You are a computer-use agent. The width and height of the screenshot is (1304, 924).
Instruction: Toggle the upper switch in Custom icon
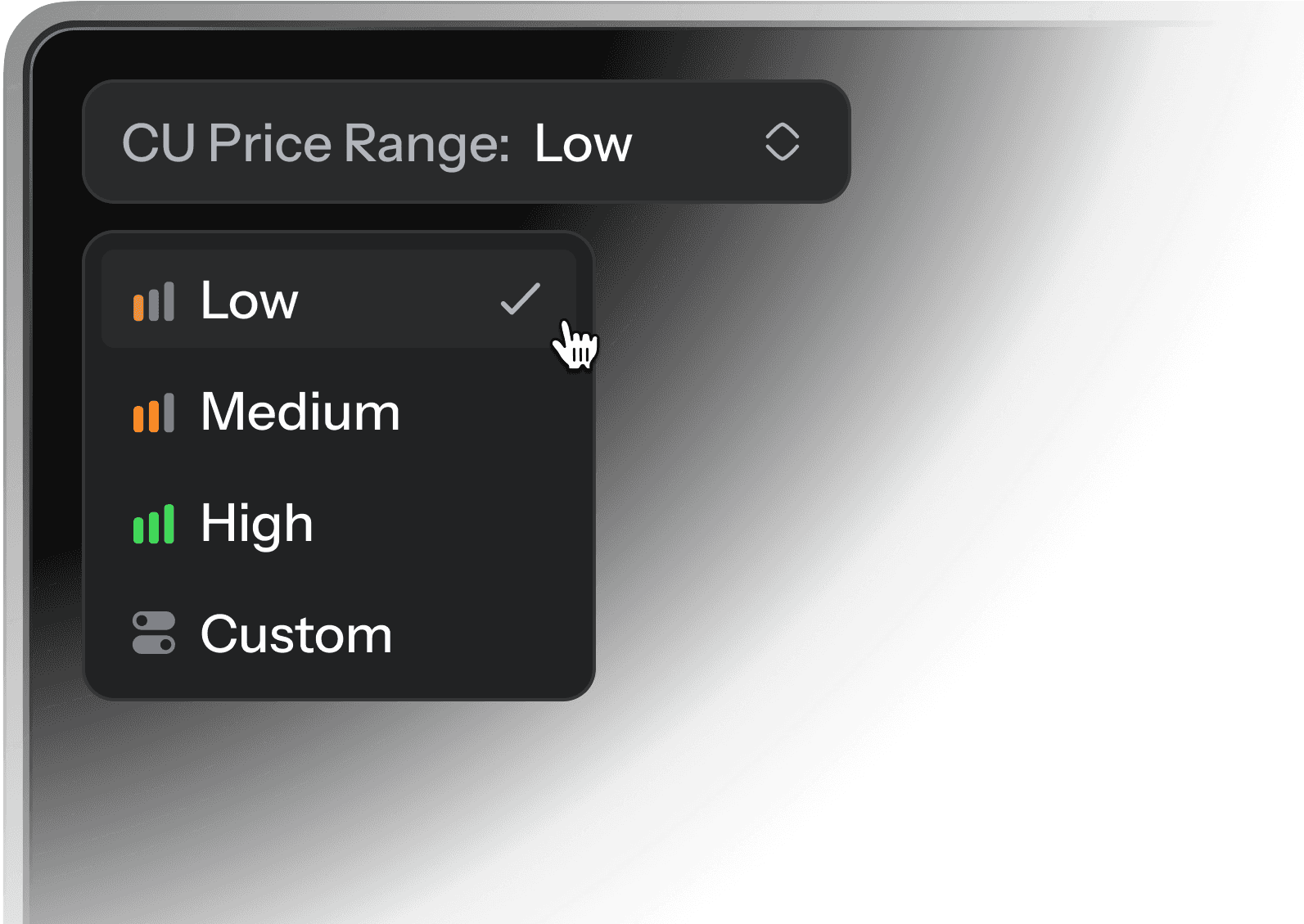click(154, 621)
